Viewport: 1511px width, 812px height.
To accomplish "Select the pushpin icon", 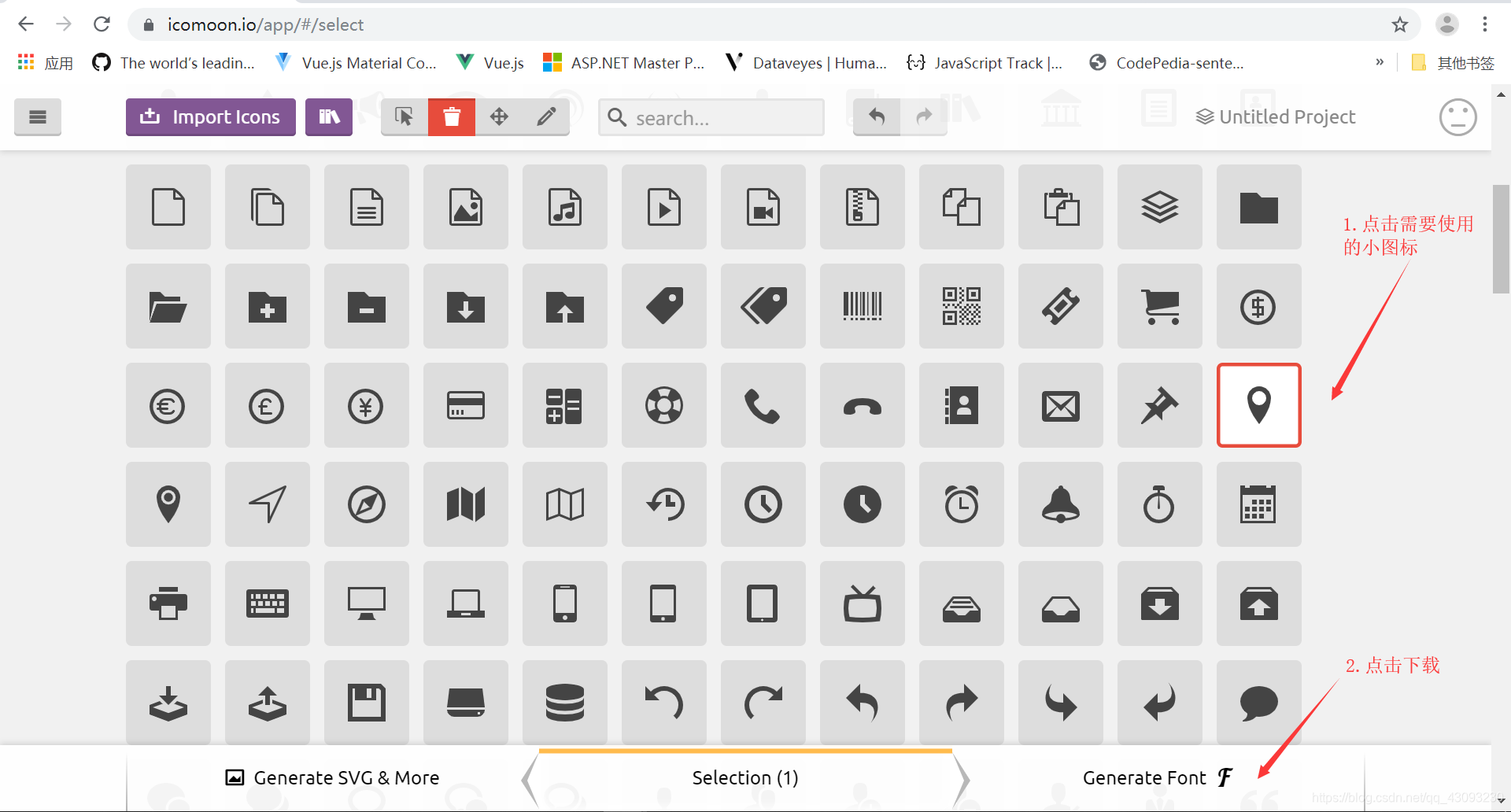I will 1160,405.
